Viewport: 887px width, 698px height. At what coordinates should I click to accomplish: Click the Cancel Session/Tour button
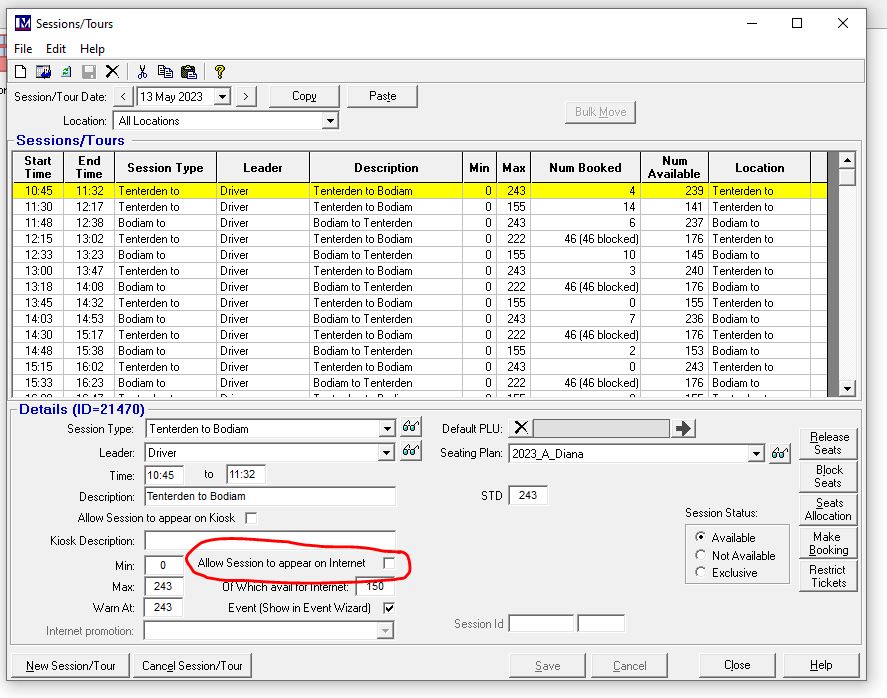pos(192,666)
